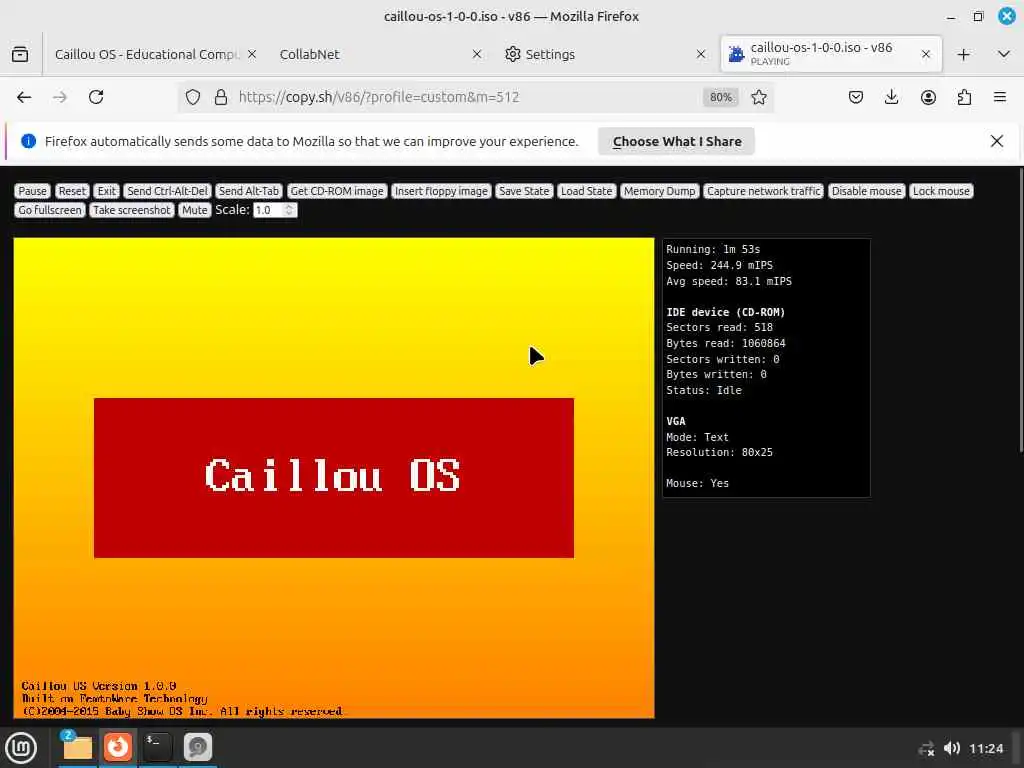Close the CollabNet tab
Screen dimensions: 1024x768
point(477,54)
